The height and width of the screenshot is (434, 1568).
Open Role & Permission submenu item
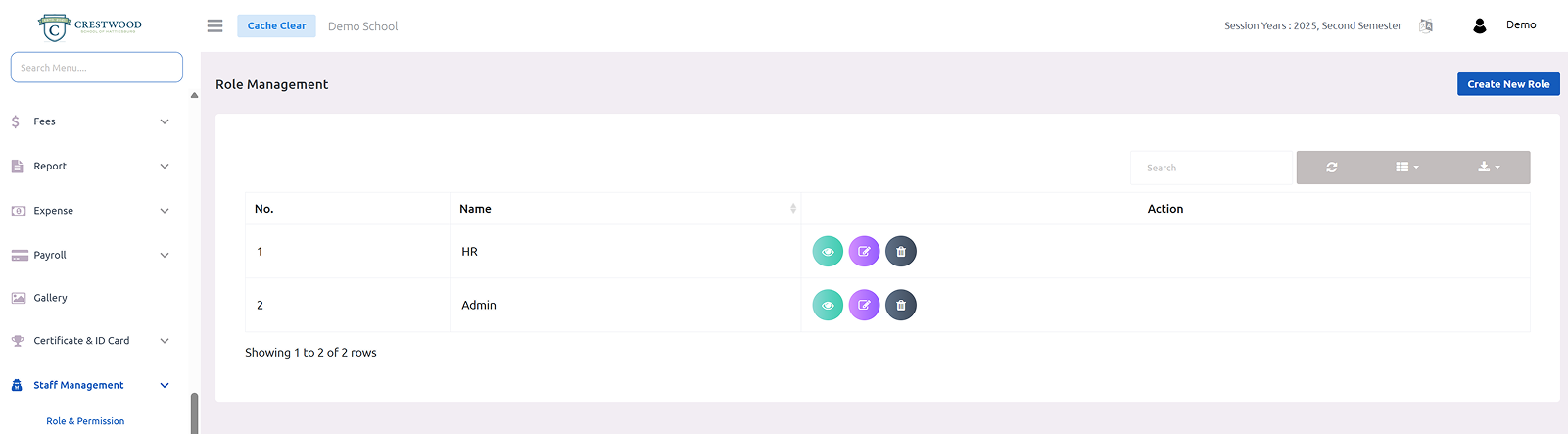click(x=85, y=421)
